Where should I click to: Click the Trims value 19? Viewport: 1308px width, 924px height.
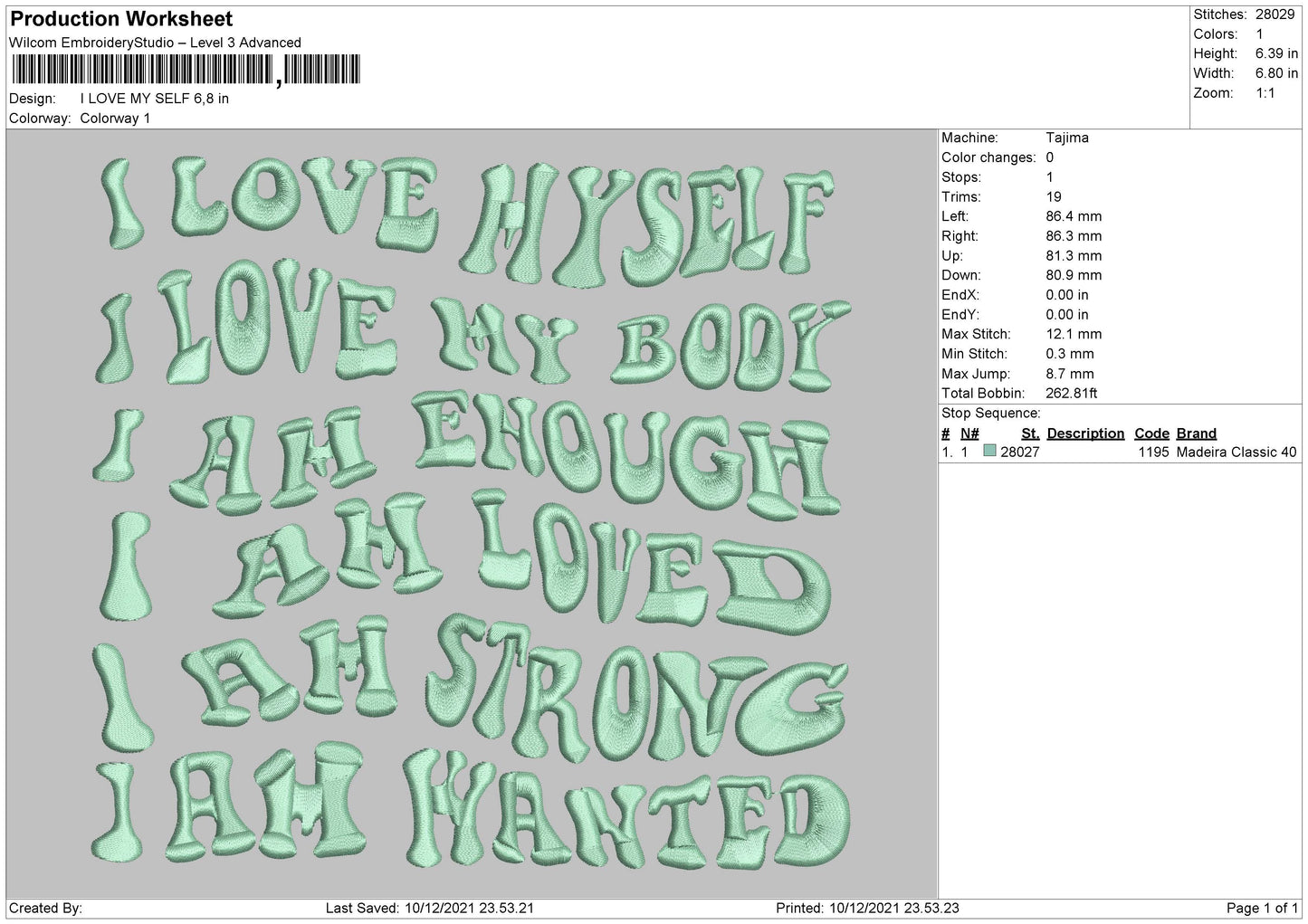point(1054,196)
